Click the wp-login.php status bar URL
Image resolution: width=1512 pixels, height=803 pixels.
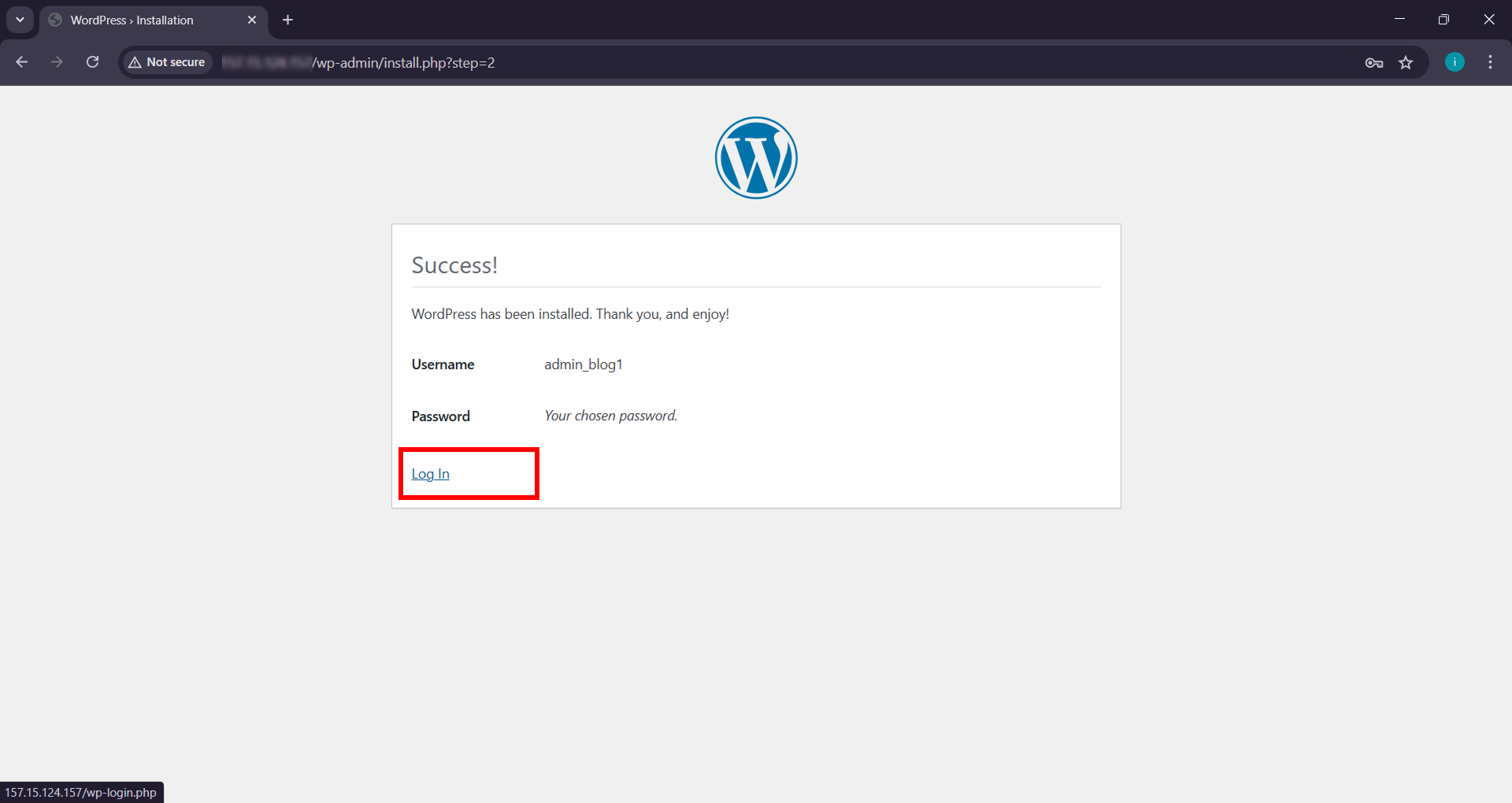81,792
